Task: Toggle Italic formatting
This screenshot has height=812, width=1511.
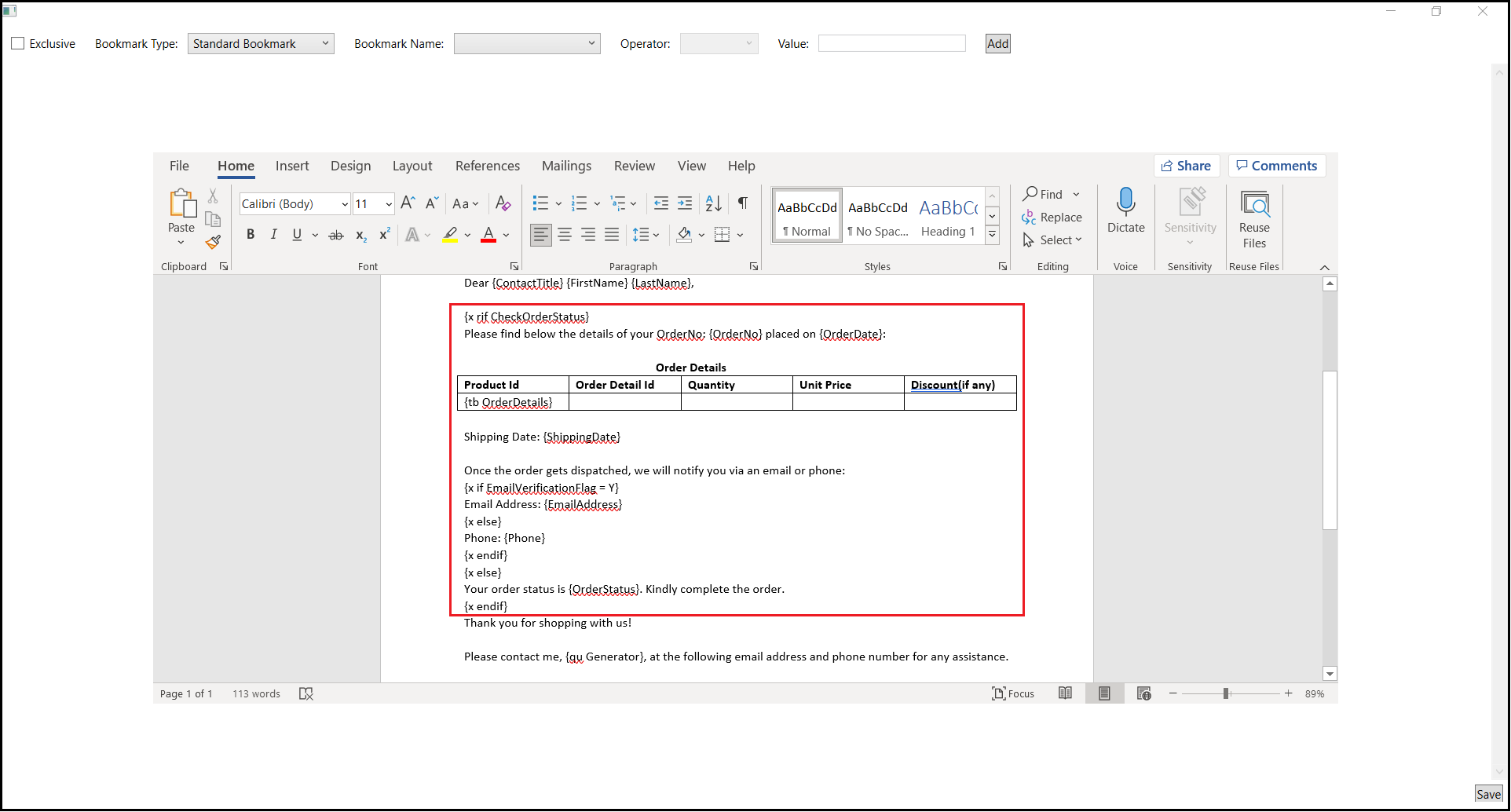Action: 273,235
